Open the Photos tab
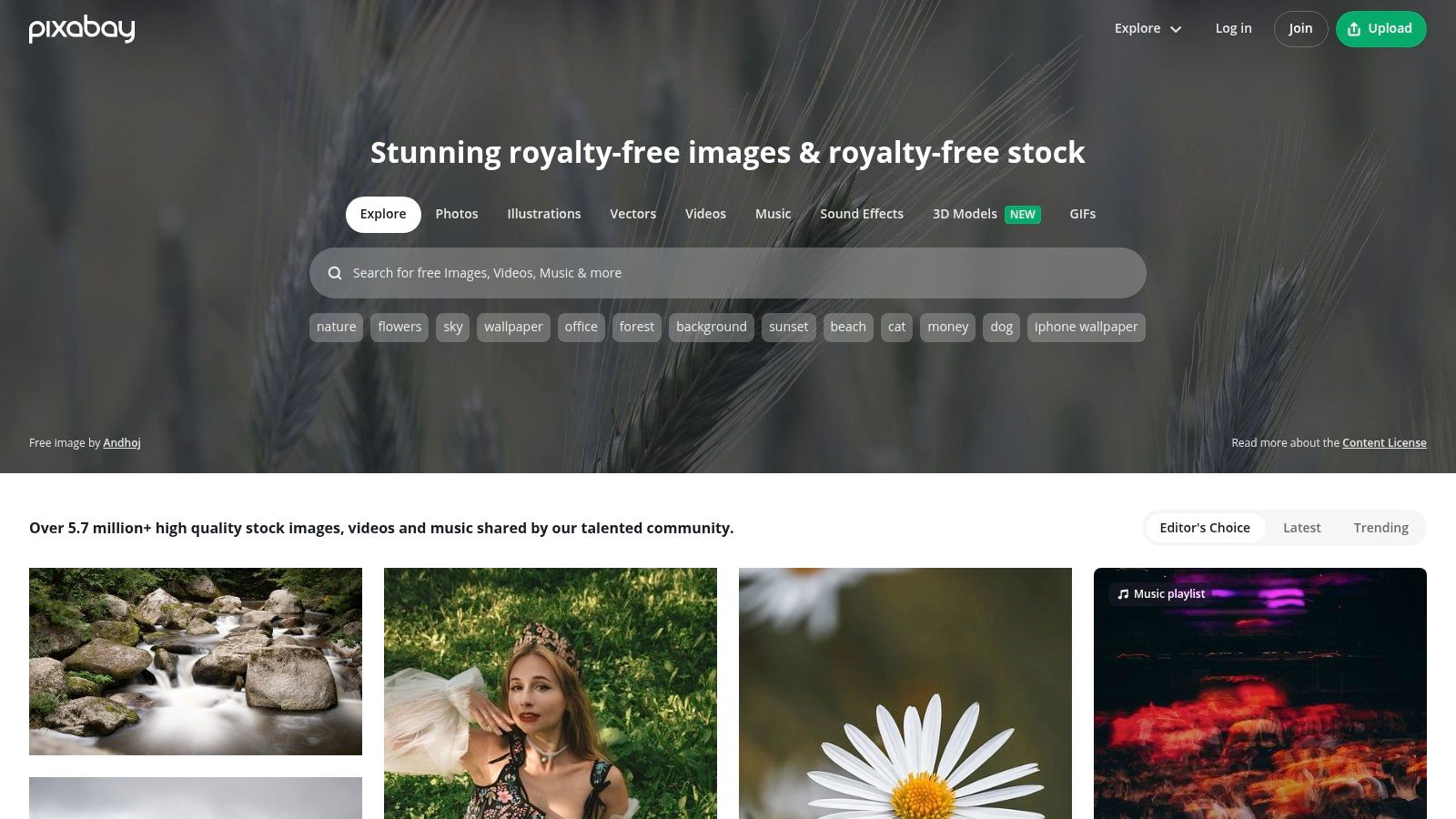Screen dimensions: 1456x819 click(457, 214)
